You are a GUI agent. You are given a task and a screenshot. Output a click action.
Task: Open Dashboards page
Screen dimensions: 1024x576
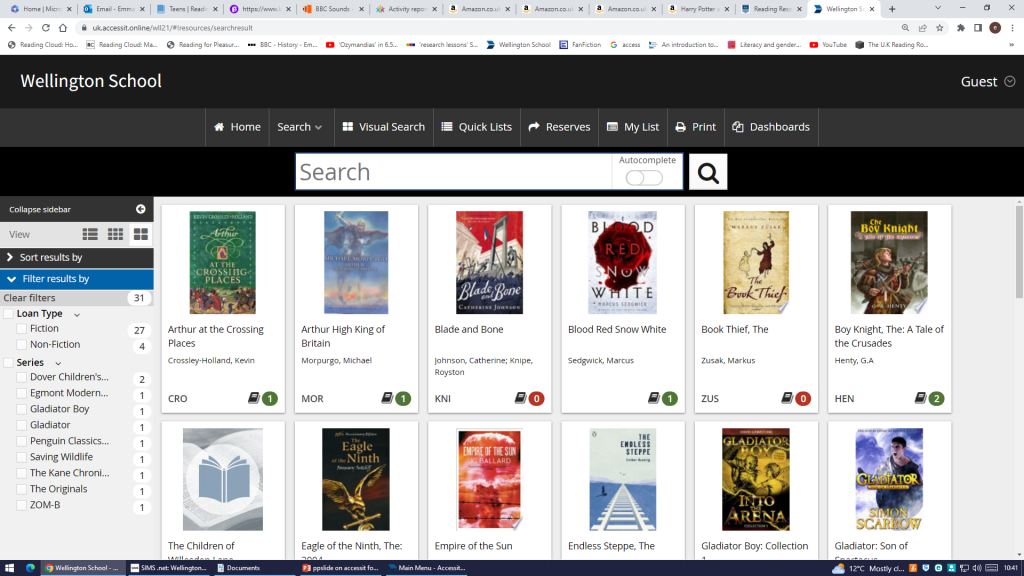click(771, 127)
